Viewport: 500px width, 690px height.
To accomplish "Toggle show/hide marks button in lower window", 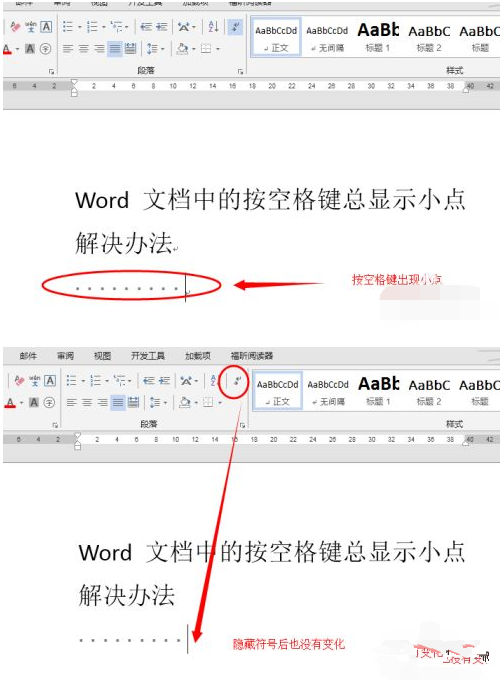I will 237,381.
